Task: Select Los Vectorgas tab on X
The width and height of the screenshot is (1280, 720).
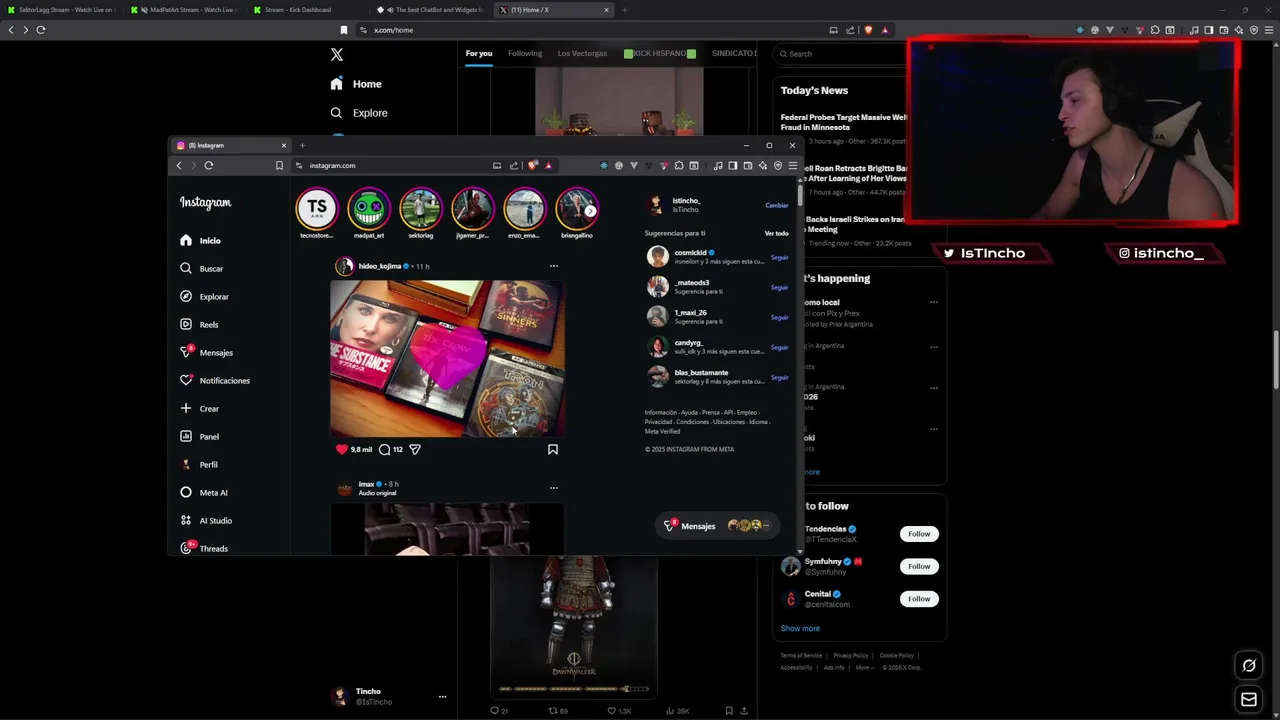Action: pos(582,53)
